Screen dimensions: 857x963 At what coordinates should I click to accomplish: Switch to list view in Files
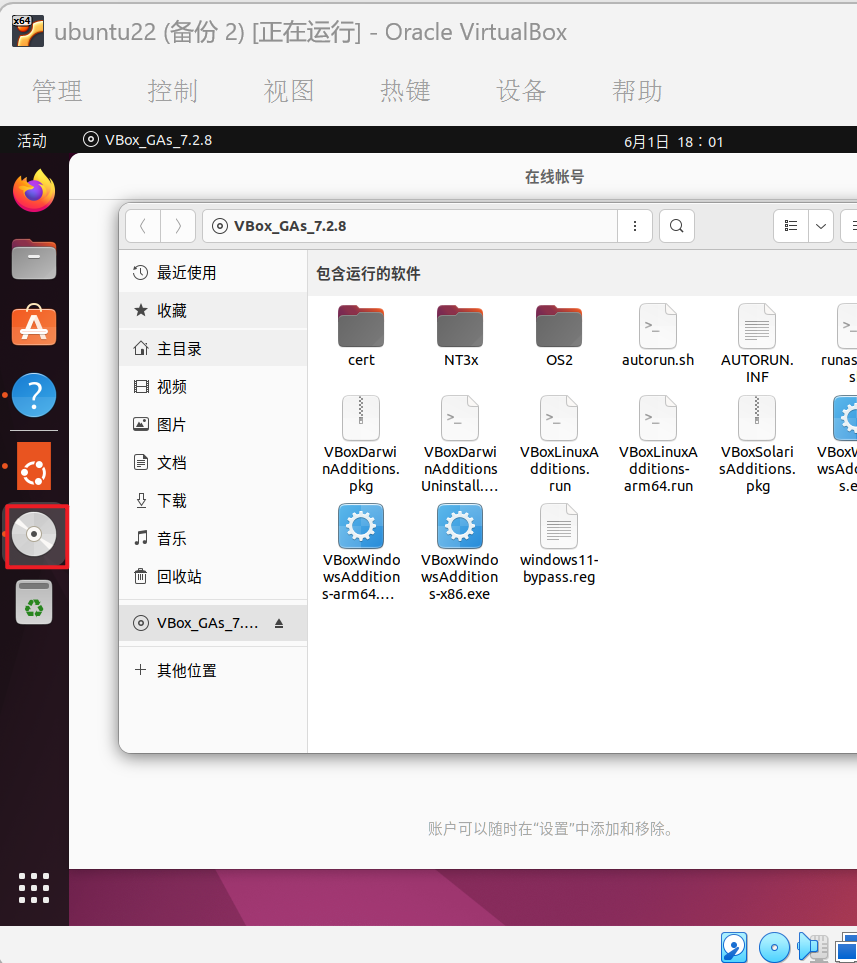pos(791,226)
